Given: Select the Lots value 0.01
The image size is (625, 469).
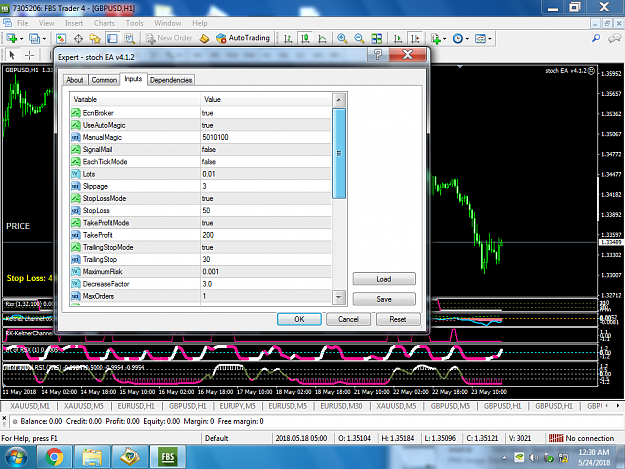Looking at the screenshot, I should coord(208,174).
